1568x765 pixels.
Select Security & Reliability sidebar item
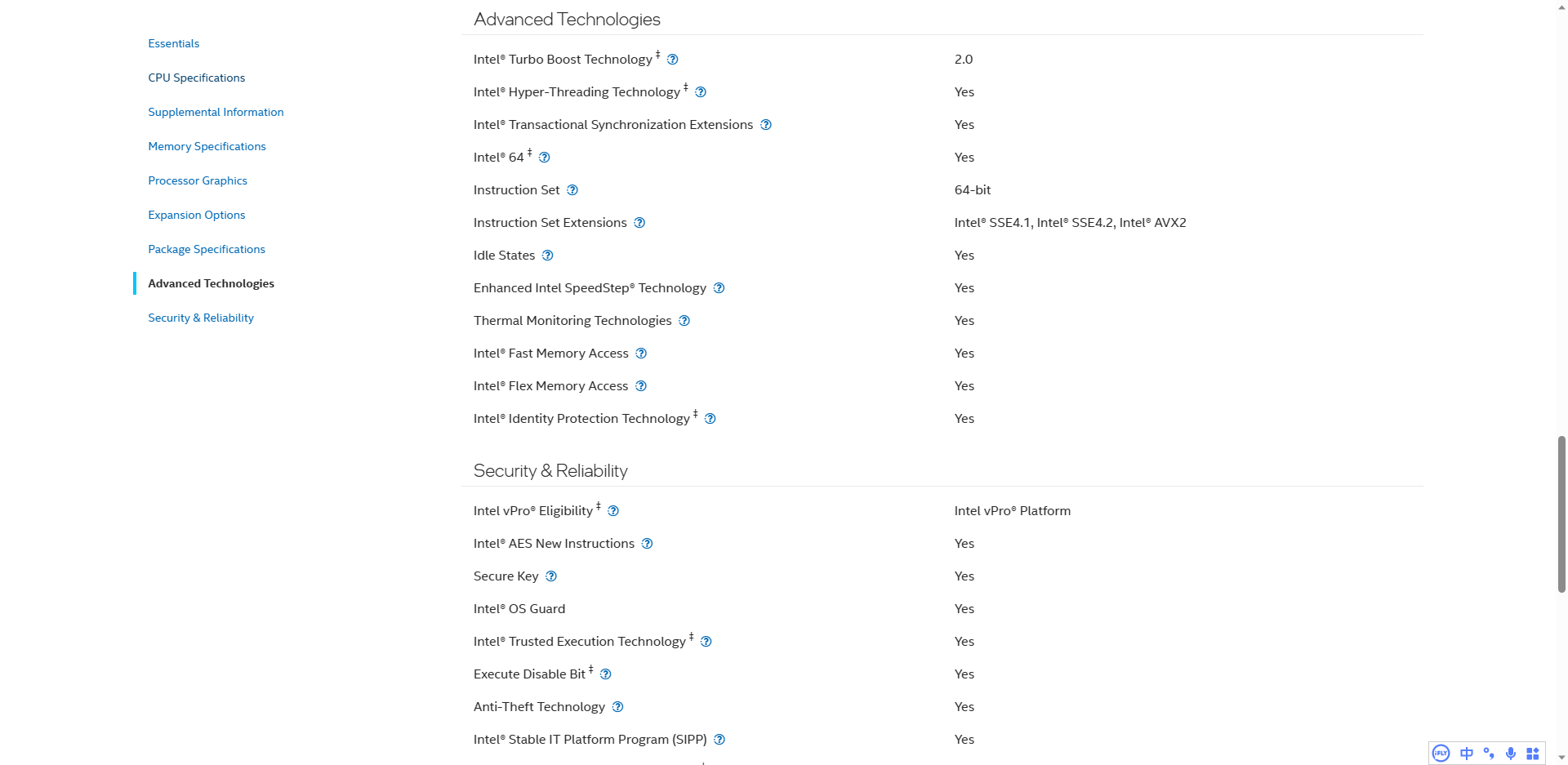tap(200, 318)
